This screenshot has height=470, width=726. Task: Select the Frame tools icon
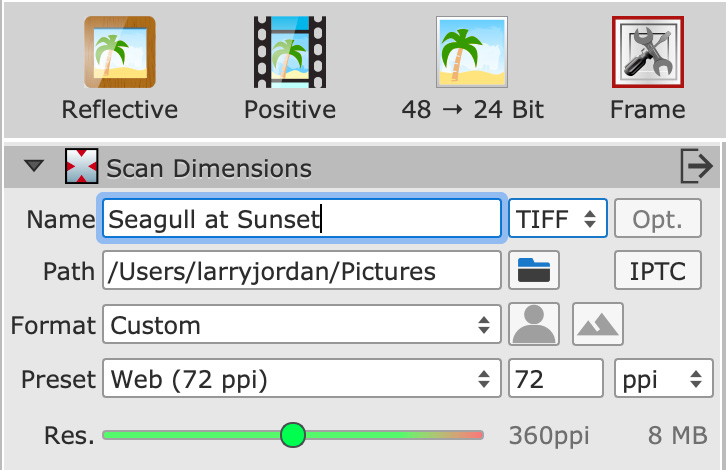pyautogui.click(x=648, y=52)
